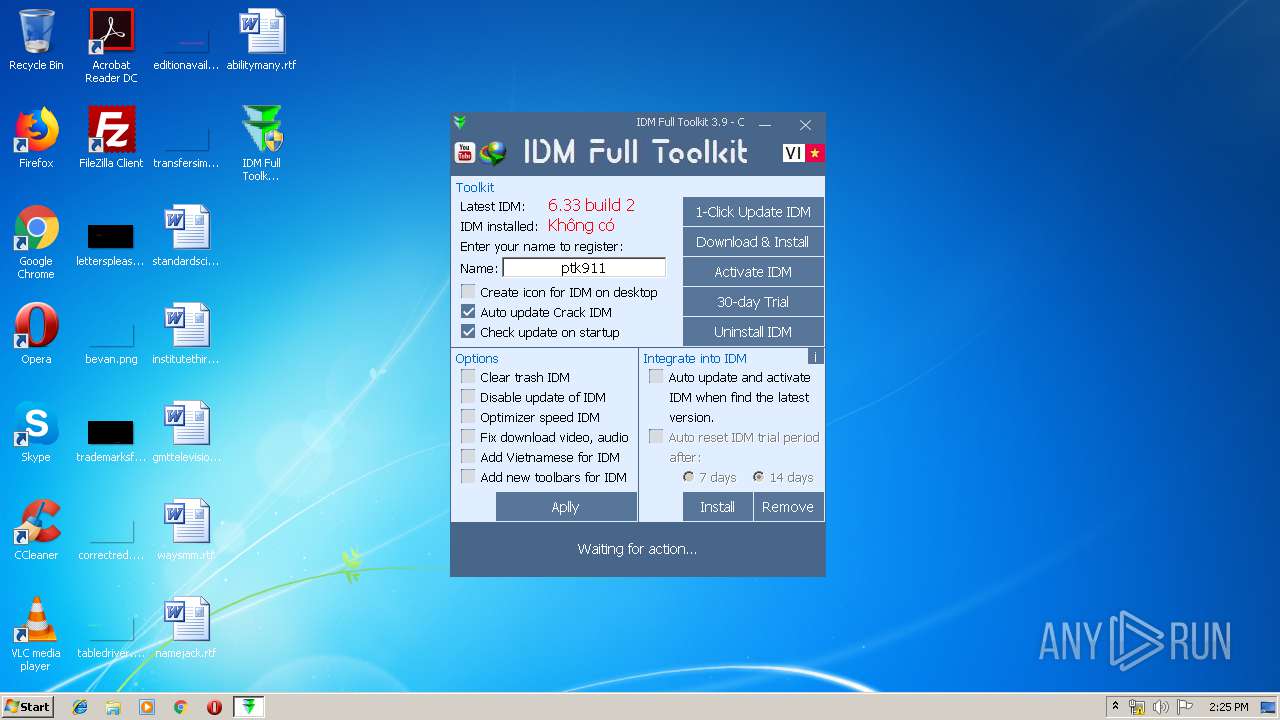The width and height of the screenshot is (1280, 720).
Task: Click Activate IDM button
Action: 753,272
